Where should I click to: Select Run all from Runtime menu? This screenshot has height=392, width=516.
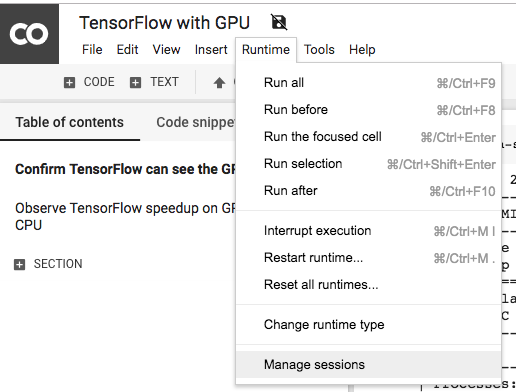click(368, 83)
